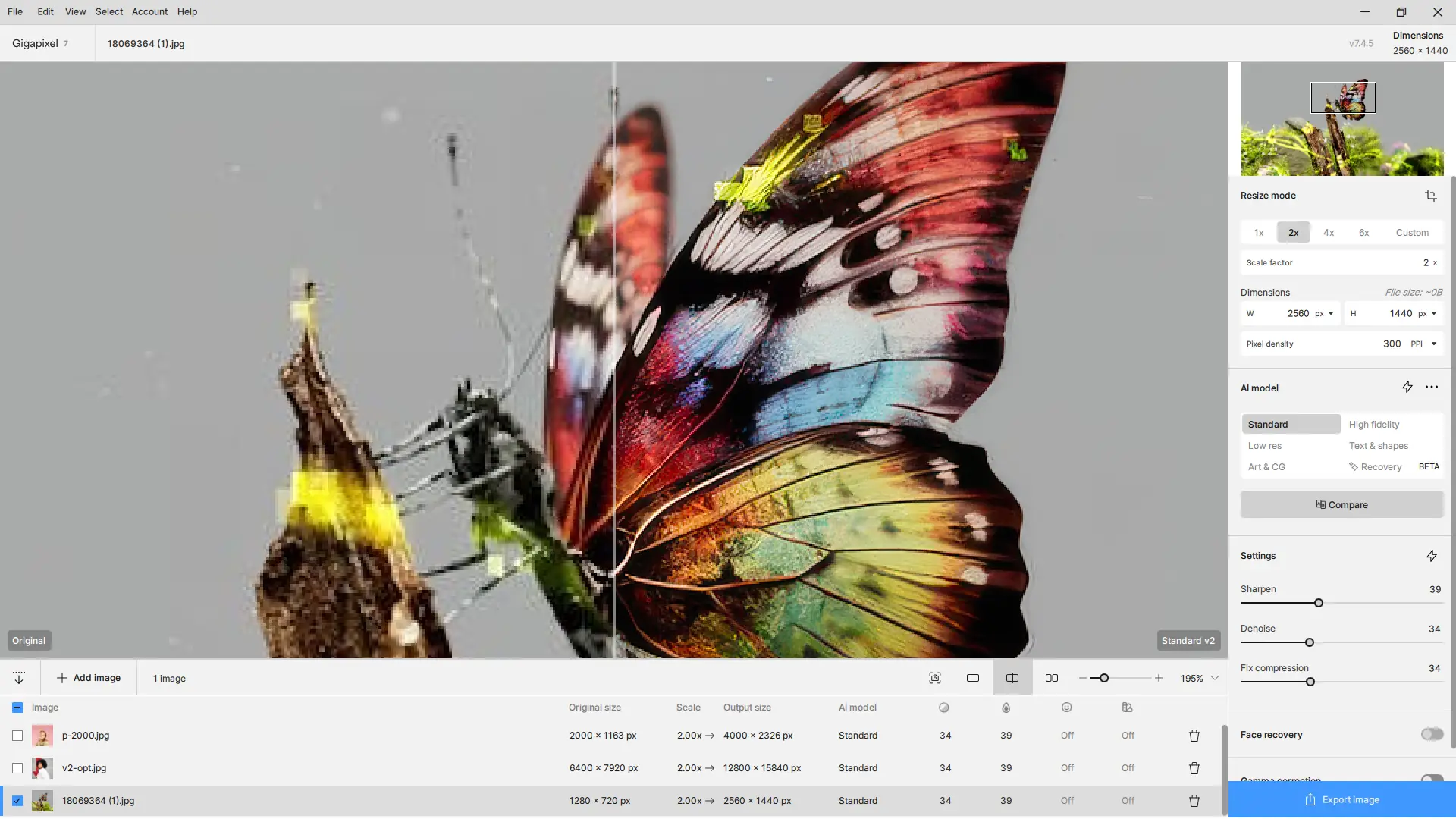Click the lightning auto icon in AI model
The height and width of the screenshot is (819, 1456).
[1407, 388]
